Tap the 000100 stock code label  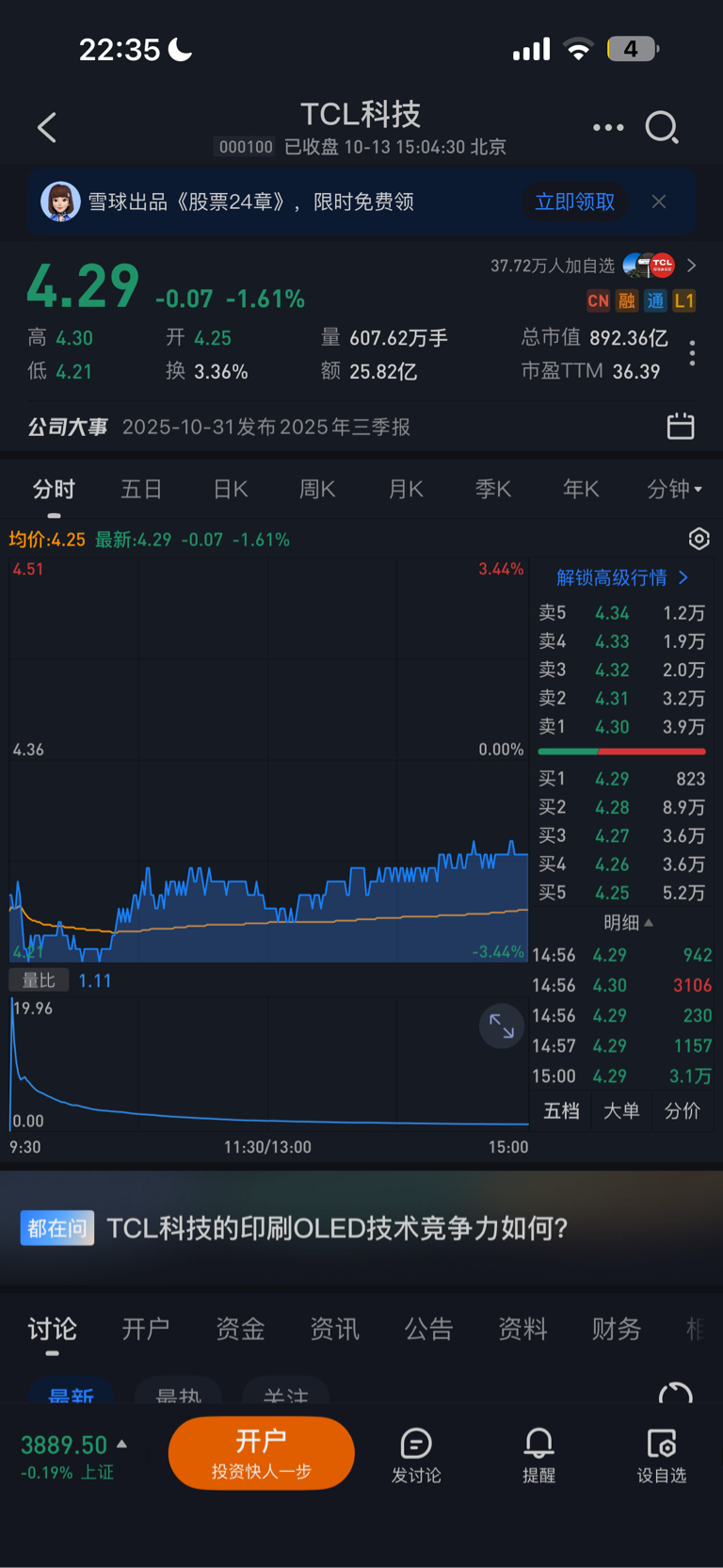coord(246,147)
